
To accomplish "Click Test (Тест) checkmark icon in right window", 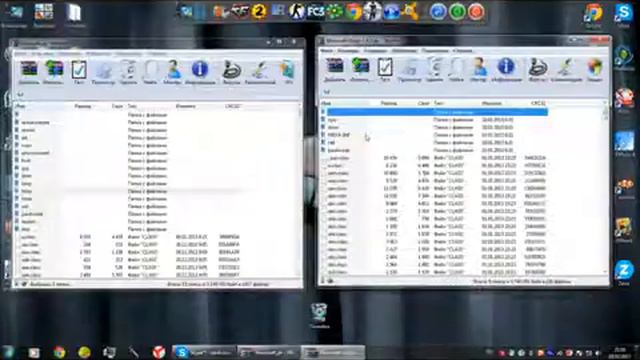I will (385, 69).
